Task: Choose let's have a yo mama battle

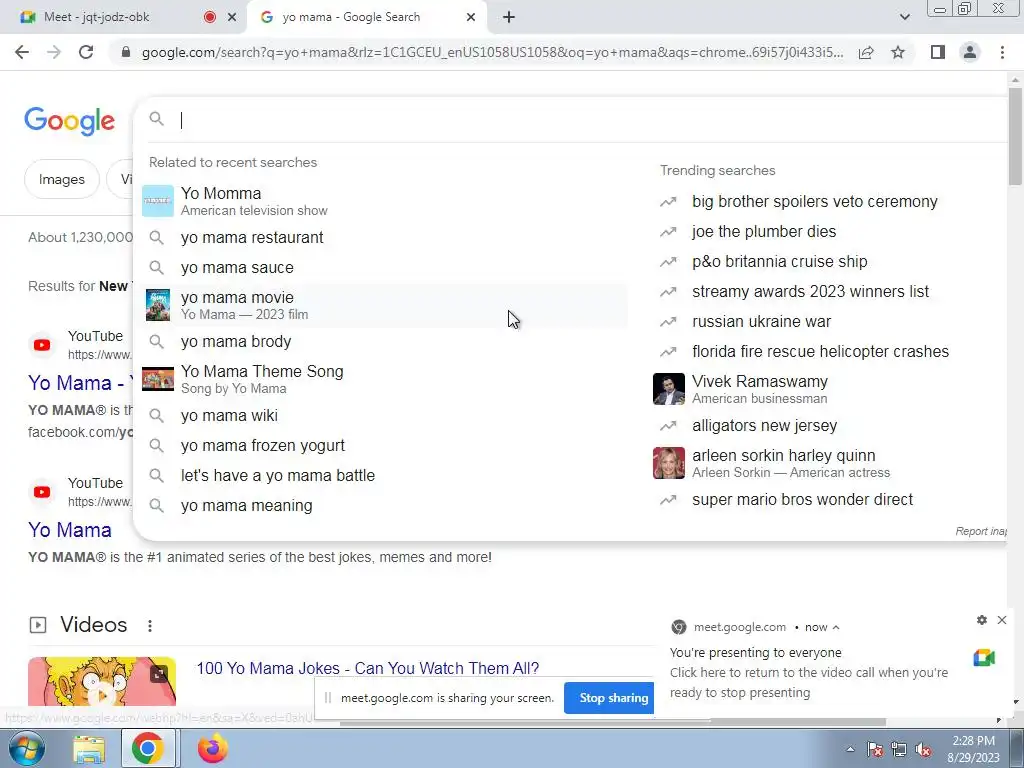Action: (382, 475)
